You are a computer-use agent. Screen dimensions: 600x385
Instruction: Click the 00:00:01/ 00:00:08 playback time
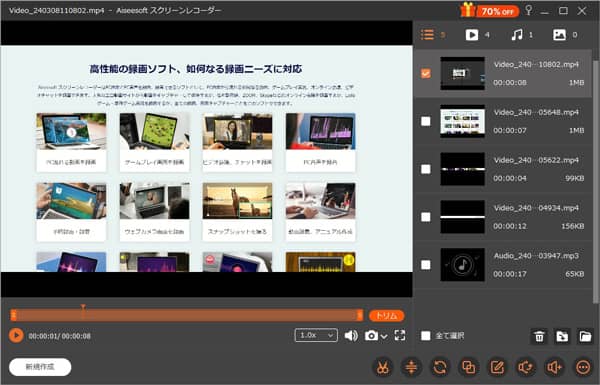(60, 336)
